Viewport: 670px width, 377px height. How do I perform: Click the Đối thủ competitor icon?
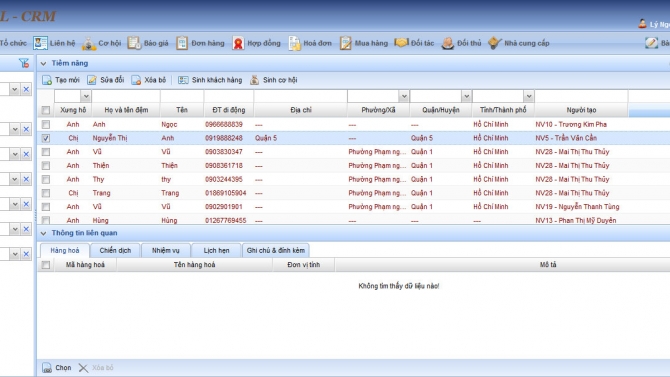[447, 43]
